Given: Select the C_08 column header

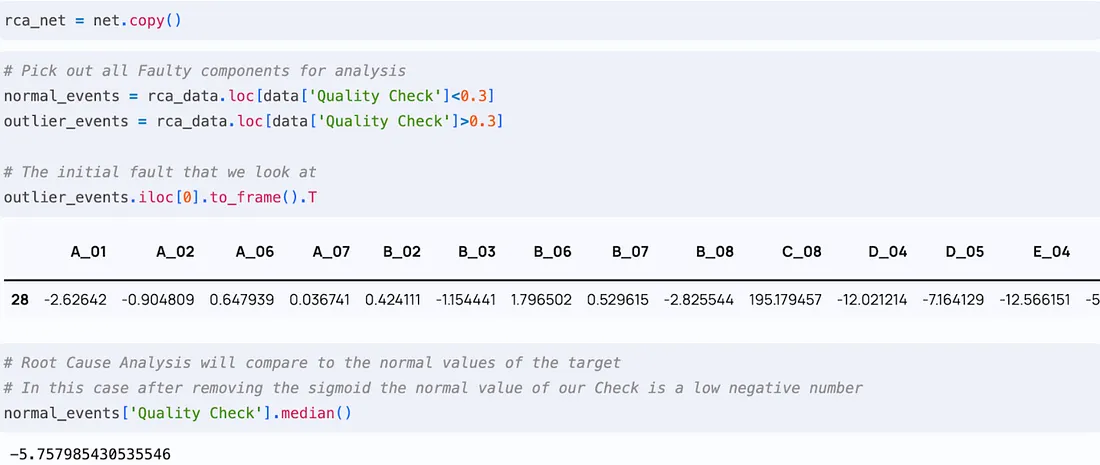Looking at the screenshot, I should pos(802,252).
